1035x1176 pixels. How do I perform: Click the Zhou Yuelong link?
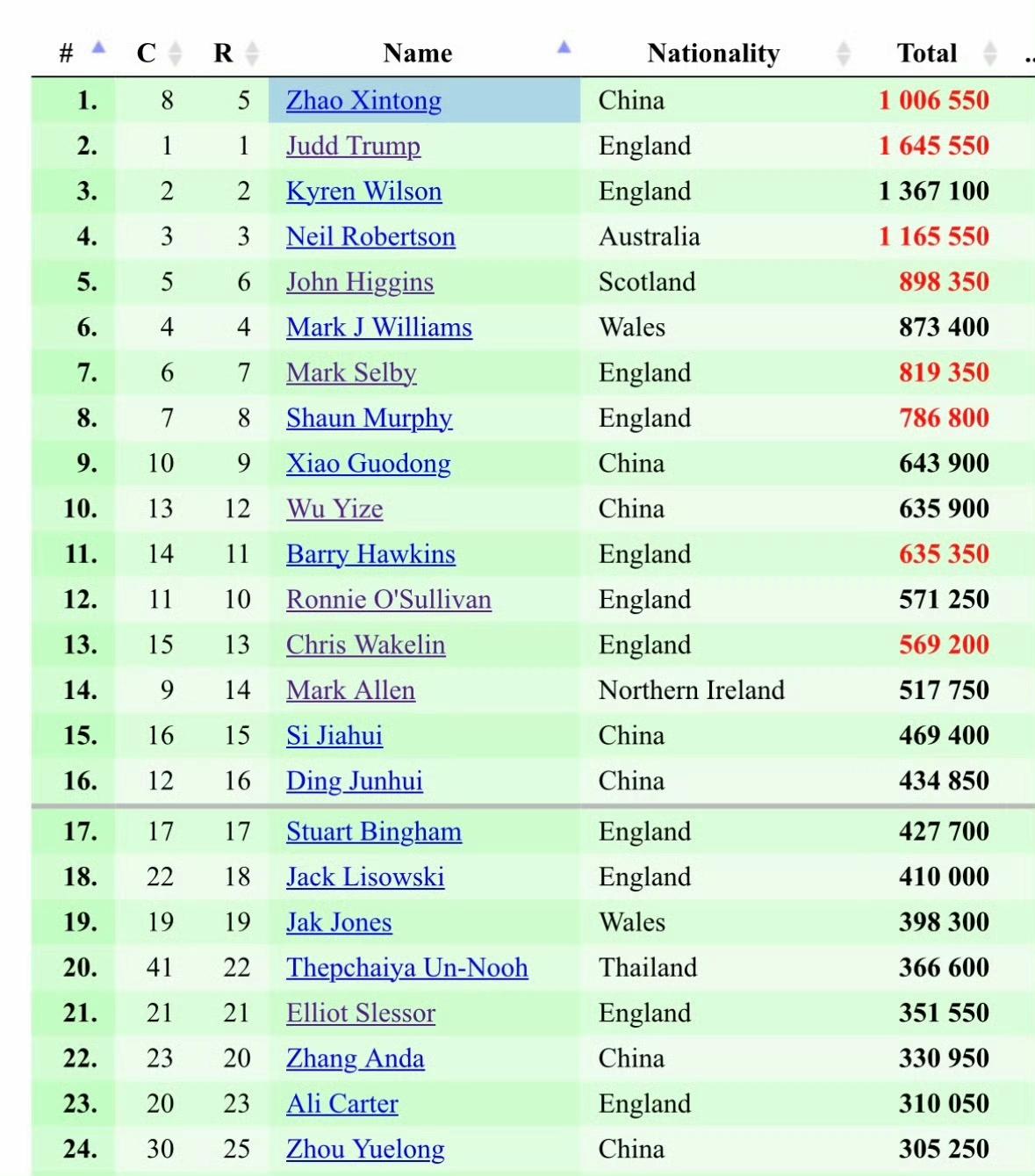click(365, 1150)
